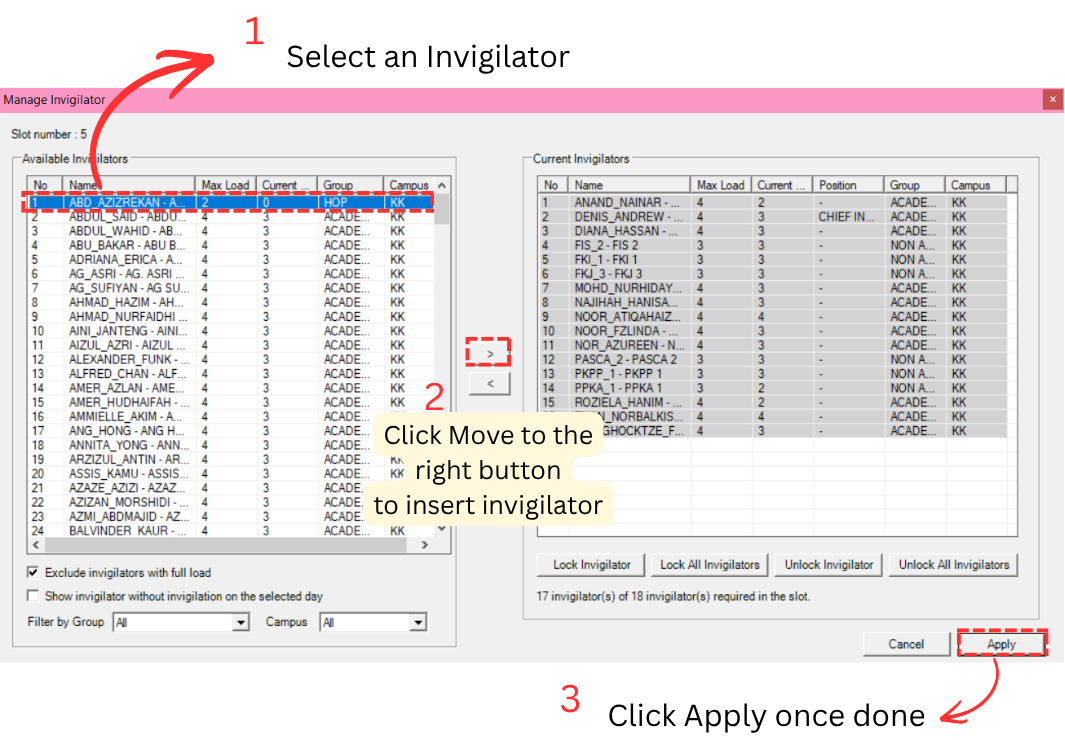Select ANAND_NAINAR in Current Invigilators
This screenshot has width=1065, height=740.
[x=773, y=202]
